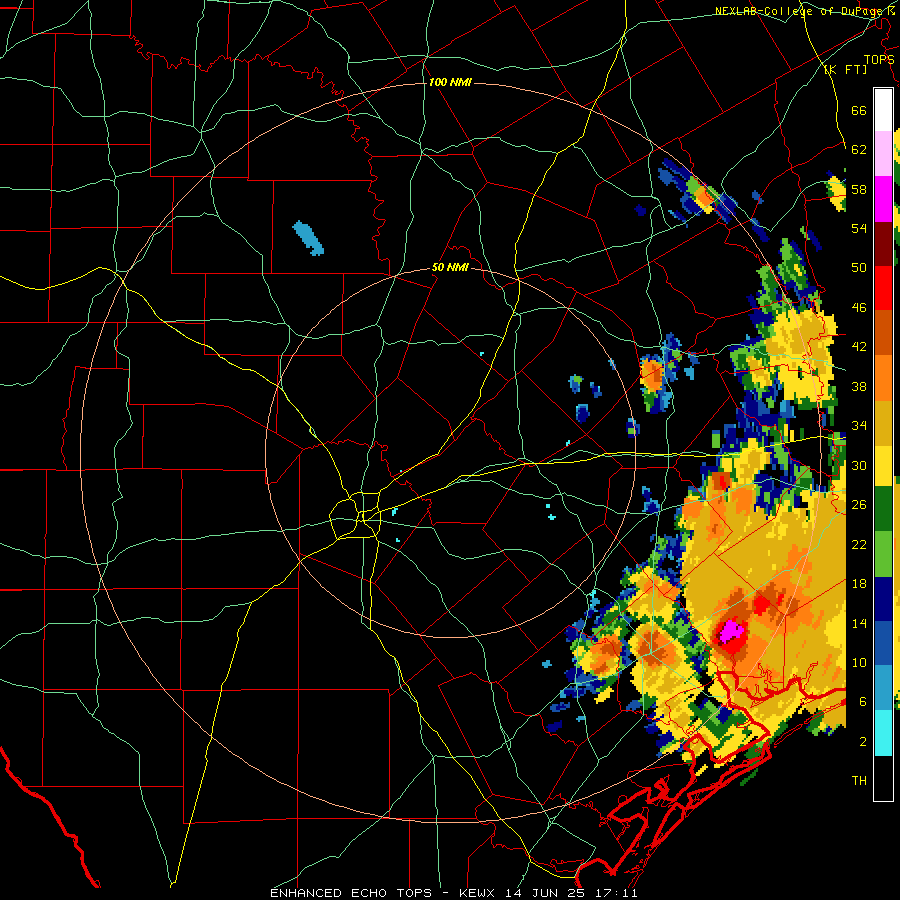Click the navy blue legend band
Image resolution: width=900 pixels, height=900 pixels.
(883, 599)
